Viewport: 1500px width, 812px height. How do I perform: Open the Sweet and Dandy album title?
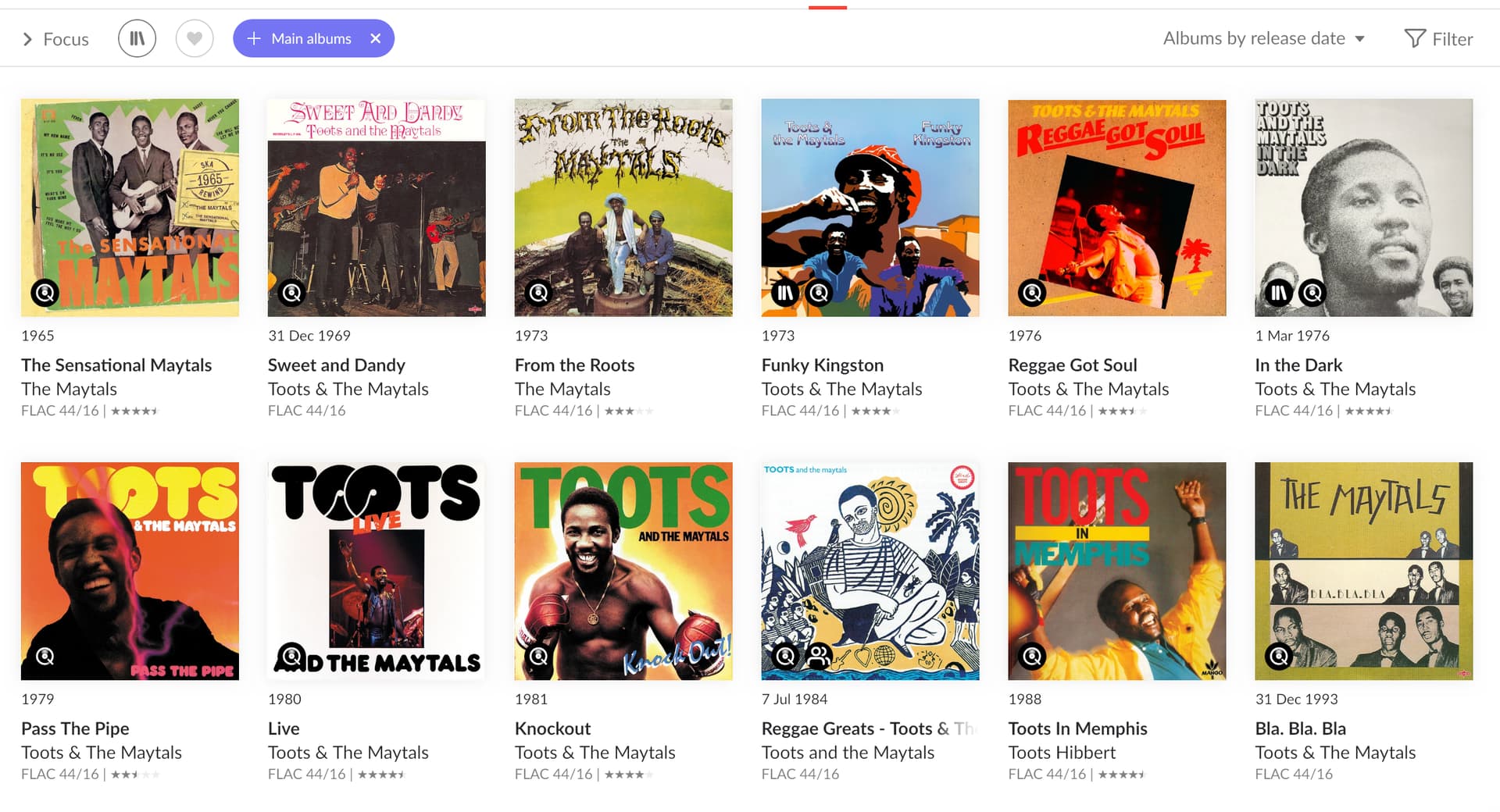tap(336, 365)
